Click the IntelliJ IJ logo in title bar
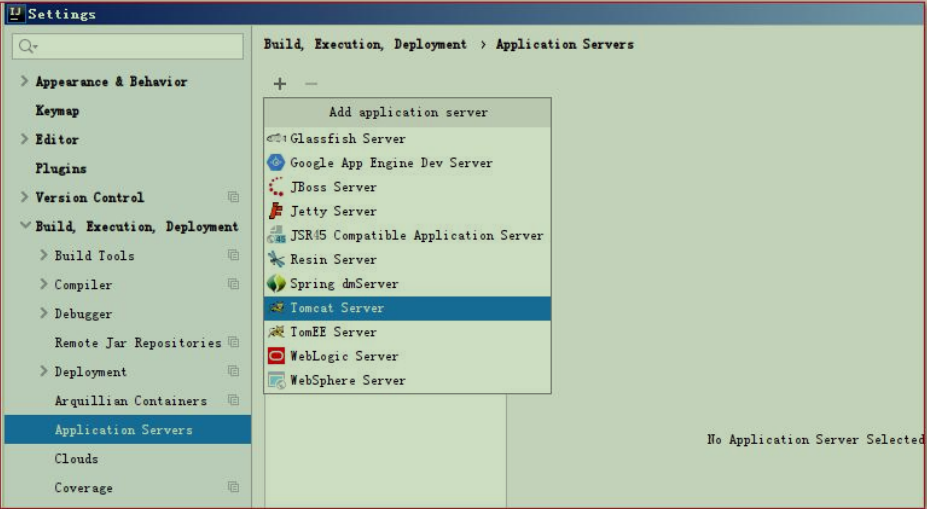The height and width of the screenshot is (509, 927). (15, 14)
